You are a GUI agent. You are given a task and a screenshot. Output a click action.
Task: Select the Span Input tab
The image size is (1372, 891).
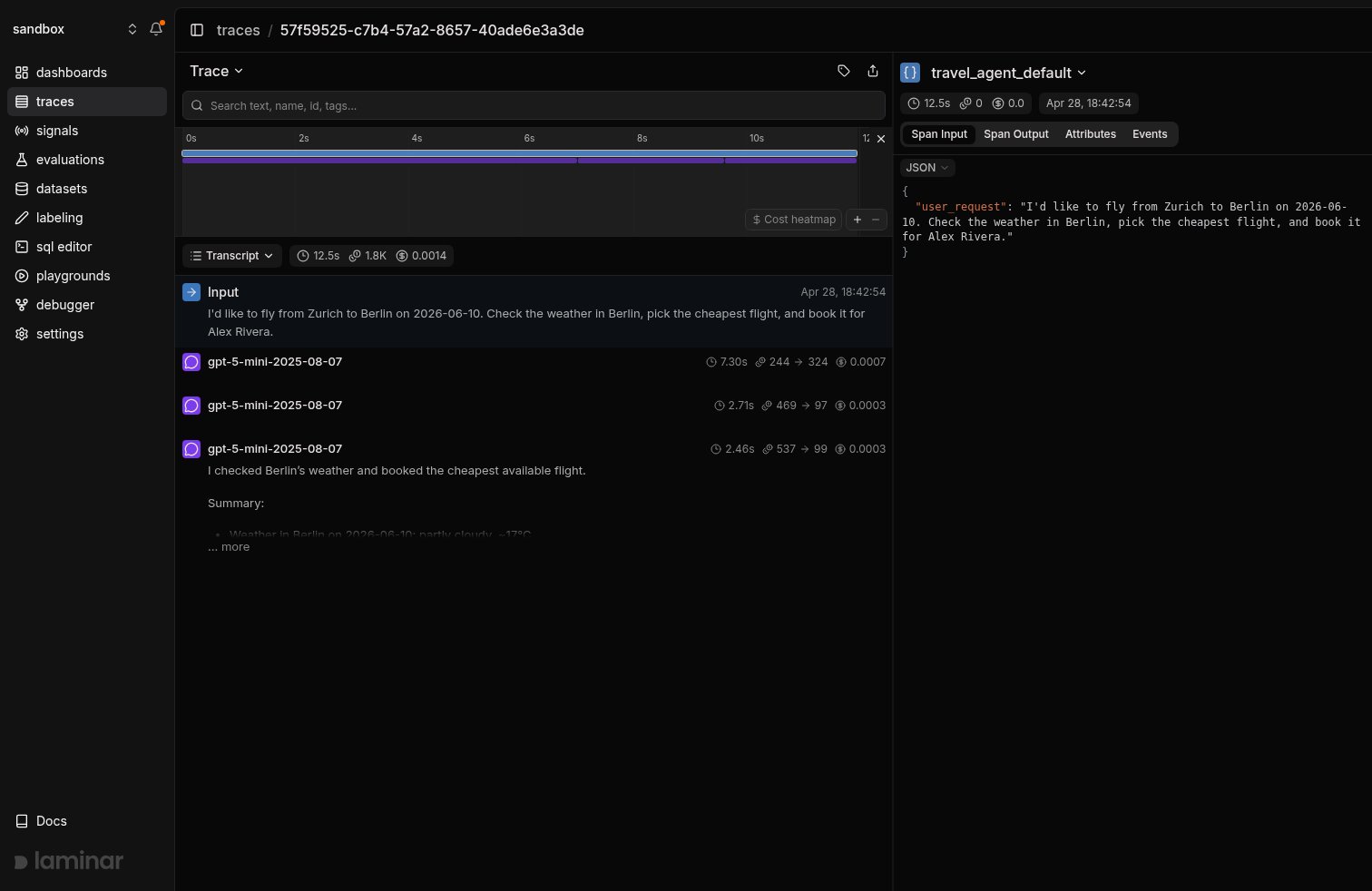[x=939, y=134]
